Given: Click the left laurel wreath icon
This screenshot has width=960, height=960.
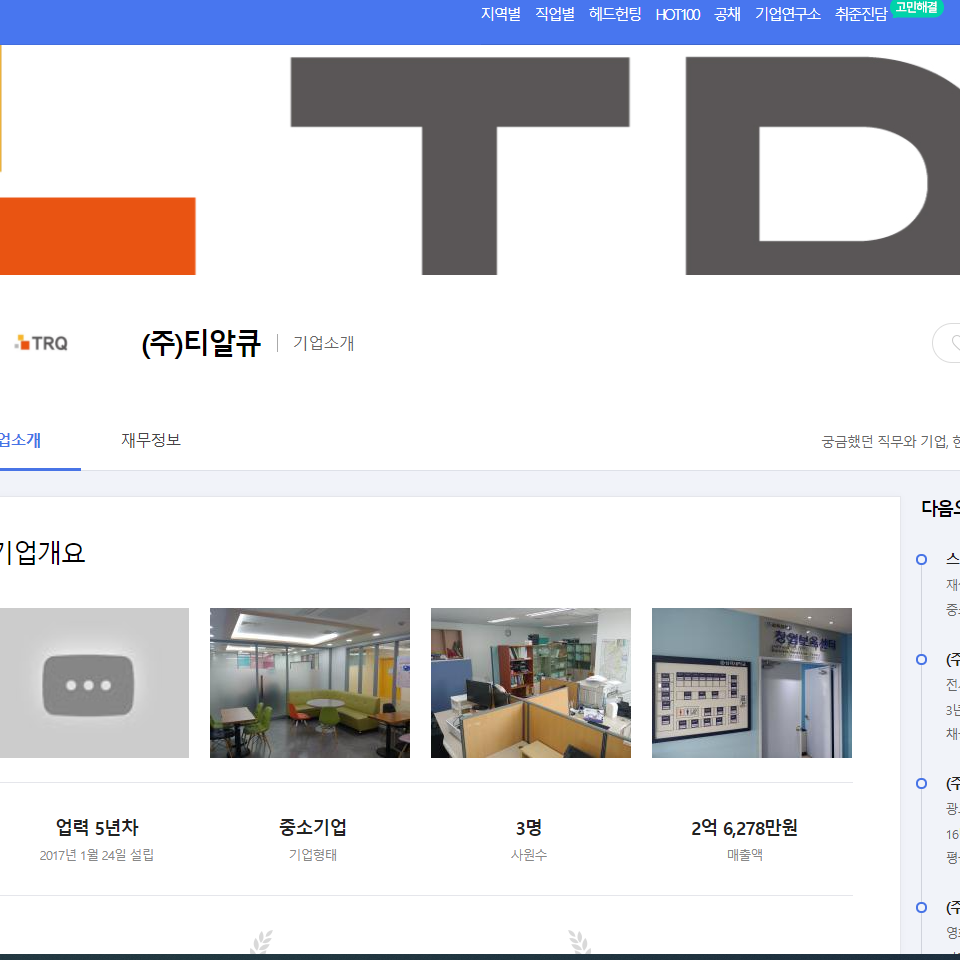Looking at the screenshot, I should tap(261, 942).
